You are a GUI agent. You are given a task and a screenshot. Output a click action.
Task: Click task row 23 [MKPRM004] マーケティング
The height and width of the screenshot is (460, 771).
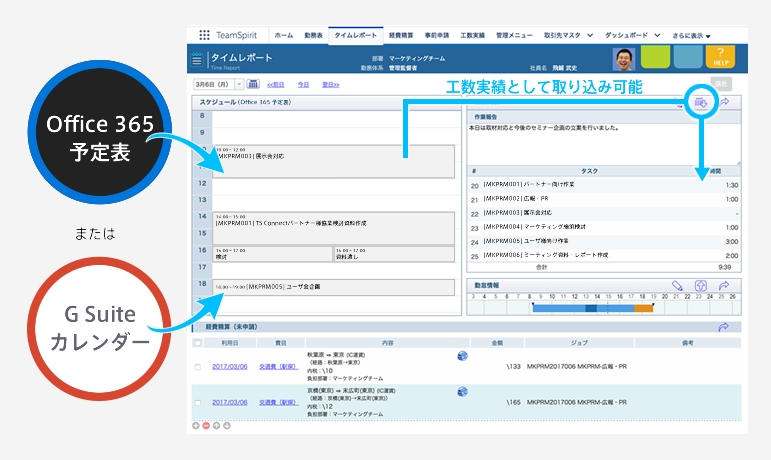pyautogui.click(x=604, y=228)
